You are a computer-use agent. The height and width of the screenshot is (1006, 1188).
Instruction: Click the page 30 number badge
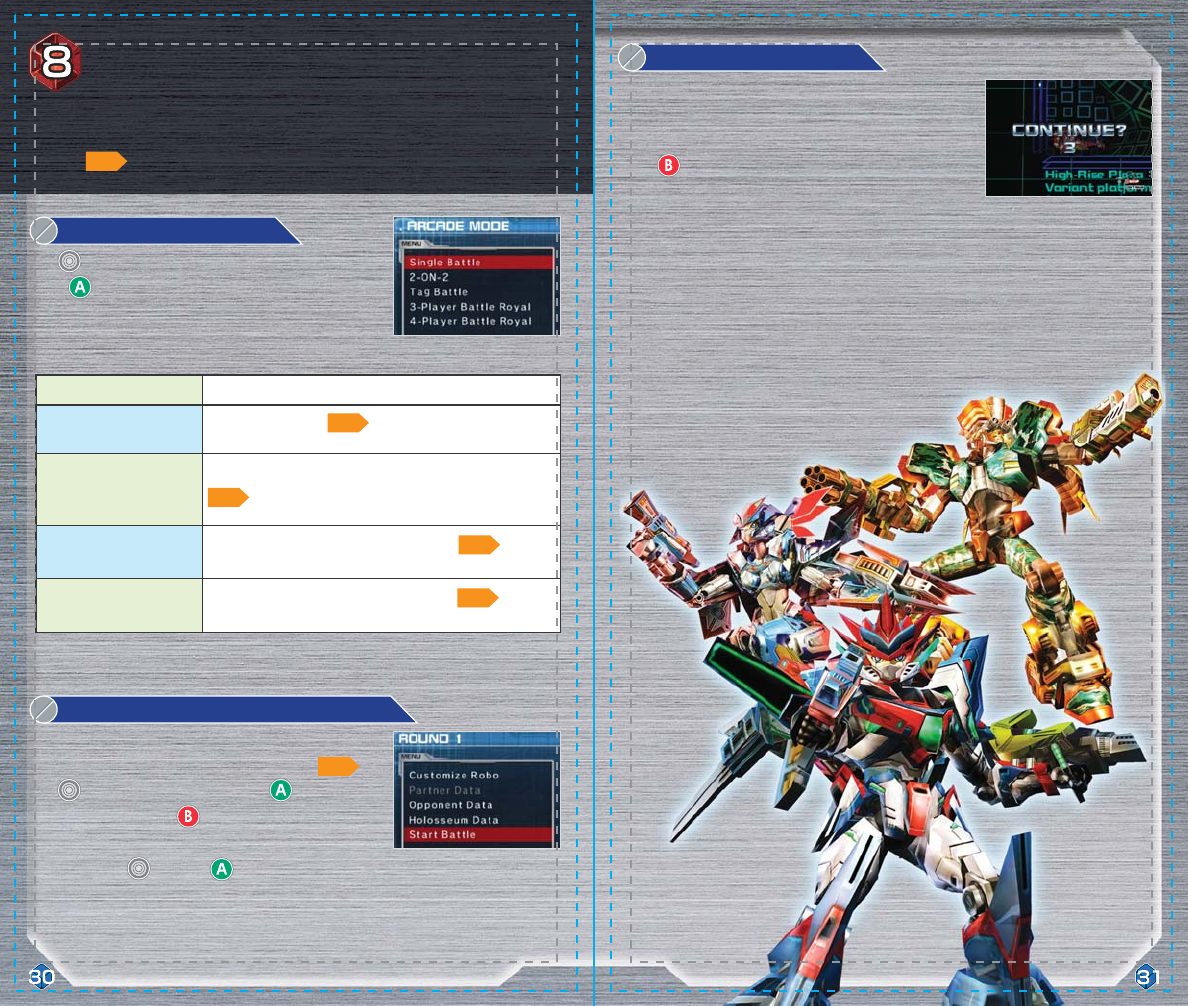tap(42, 977)
